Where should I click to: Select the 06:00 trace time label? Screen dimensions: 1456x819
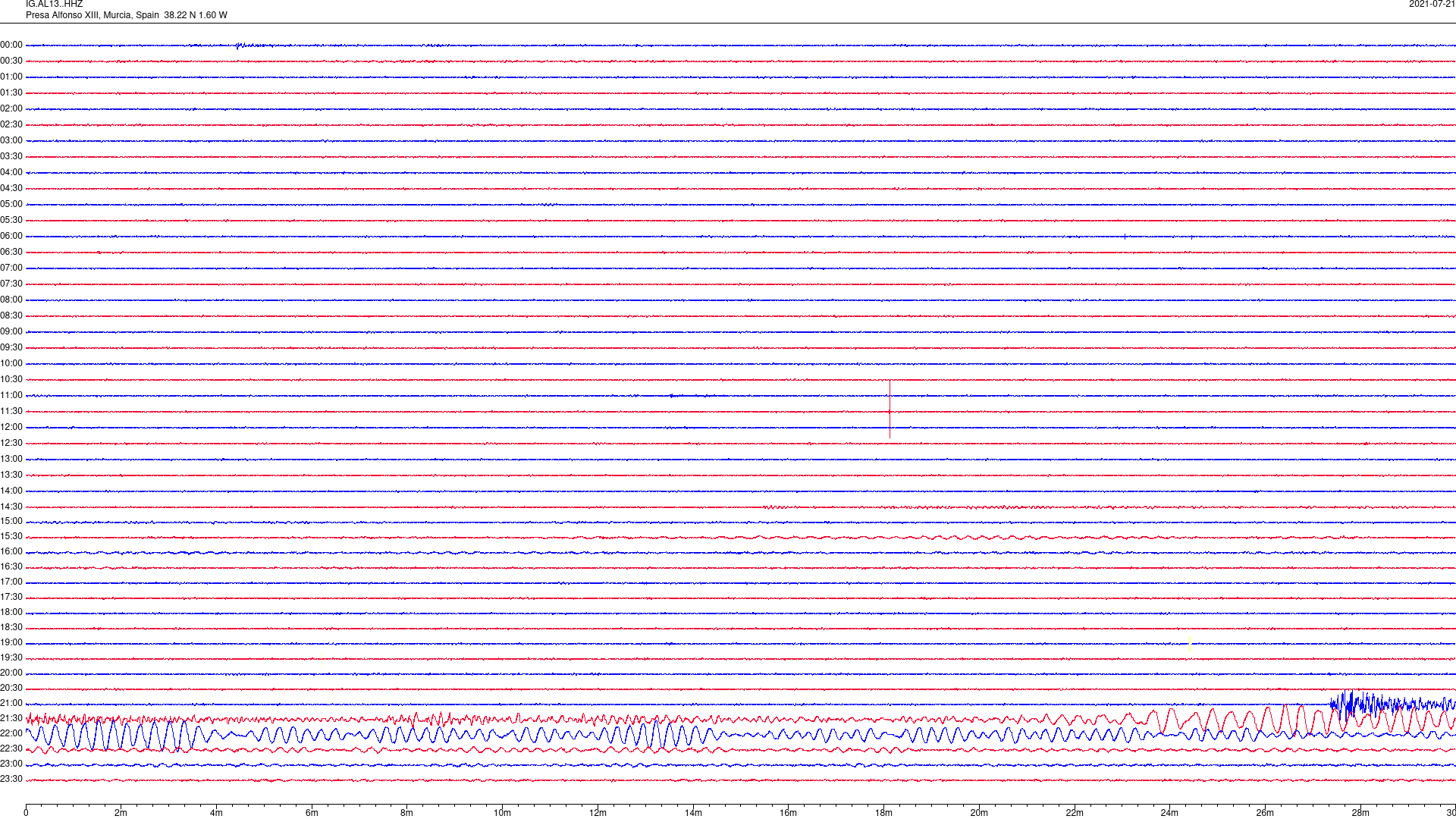[x=11, y=237]
